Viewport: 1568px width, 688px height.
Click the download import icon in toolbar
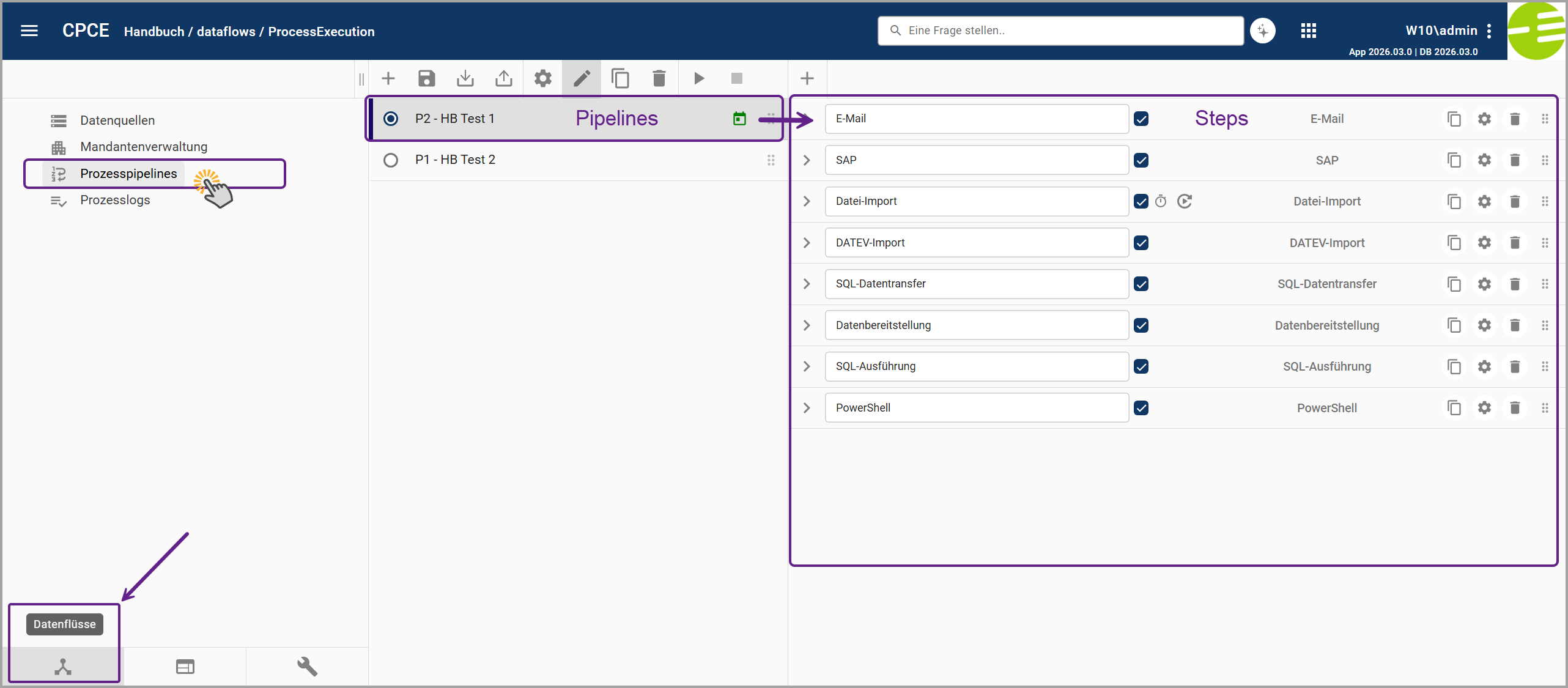(x=465, y=78)
